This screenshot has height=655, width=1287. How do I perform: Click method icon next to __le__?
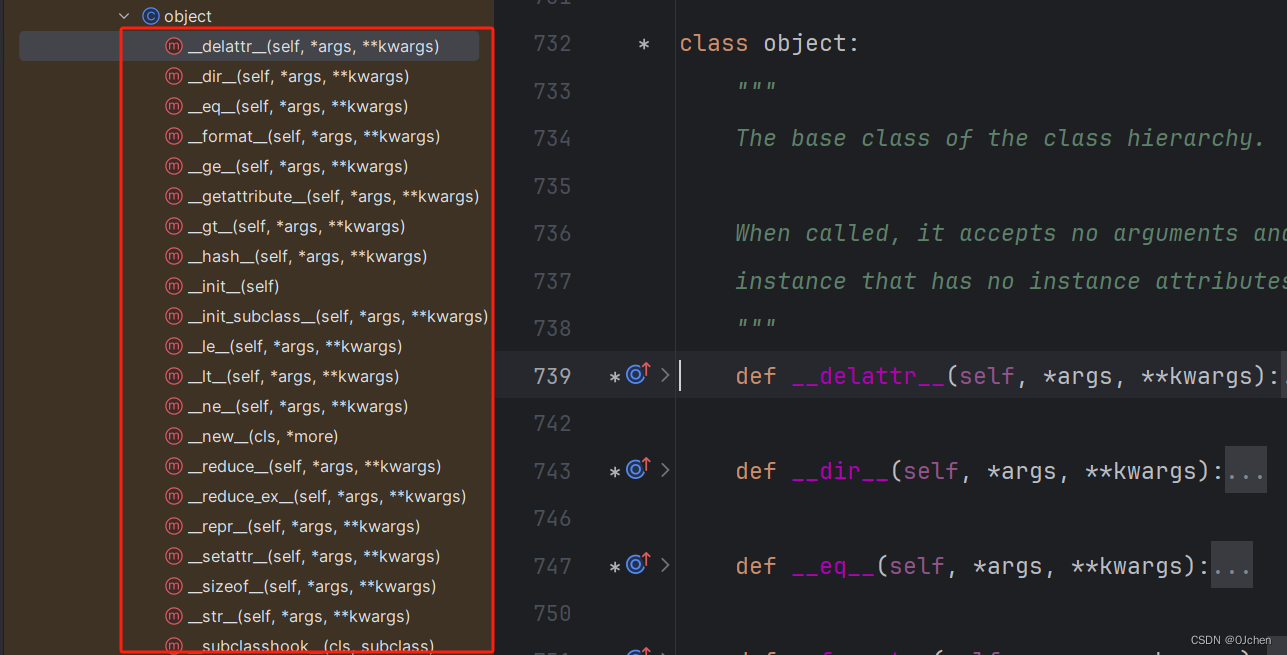(x=173, y=346)
